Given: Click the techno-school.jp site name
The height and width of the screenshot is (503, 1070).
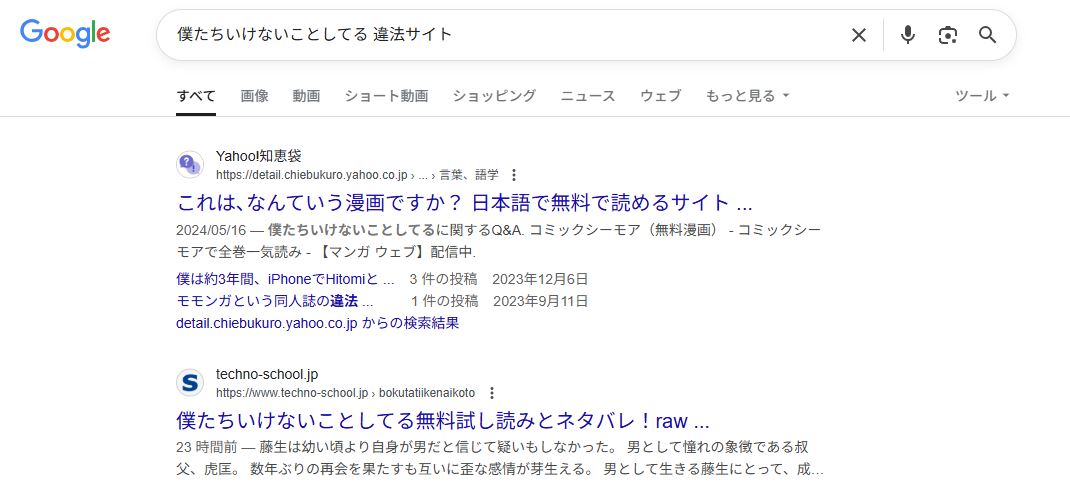Looking at the screenshot, I should click(x=267, y=374).
